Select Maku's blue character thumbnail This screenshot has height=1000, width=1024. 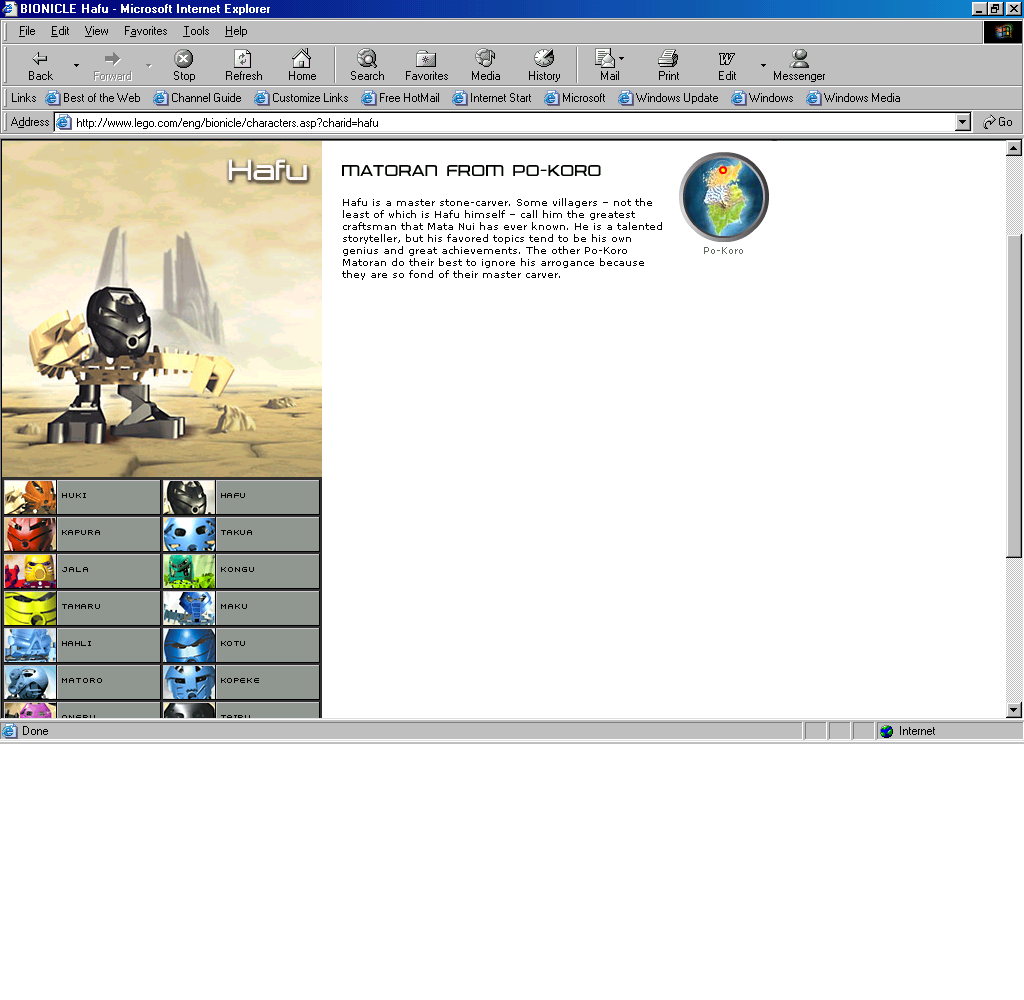[189, 608]
